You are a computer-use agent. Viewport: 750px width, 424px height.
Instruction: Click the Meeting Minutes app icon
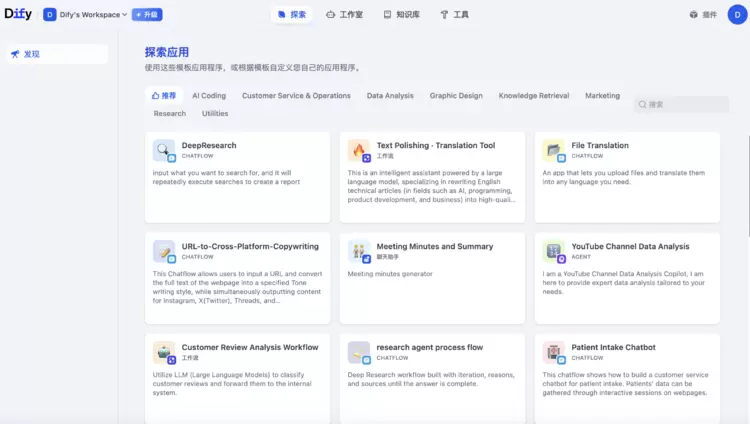point(359,251)
